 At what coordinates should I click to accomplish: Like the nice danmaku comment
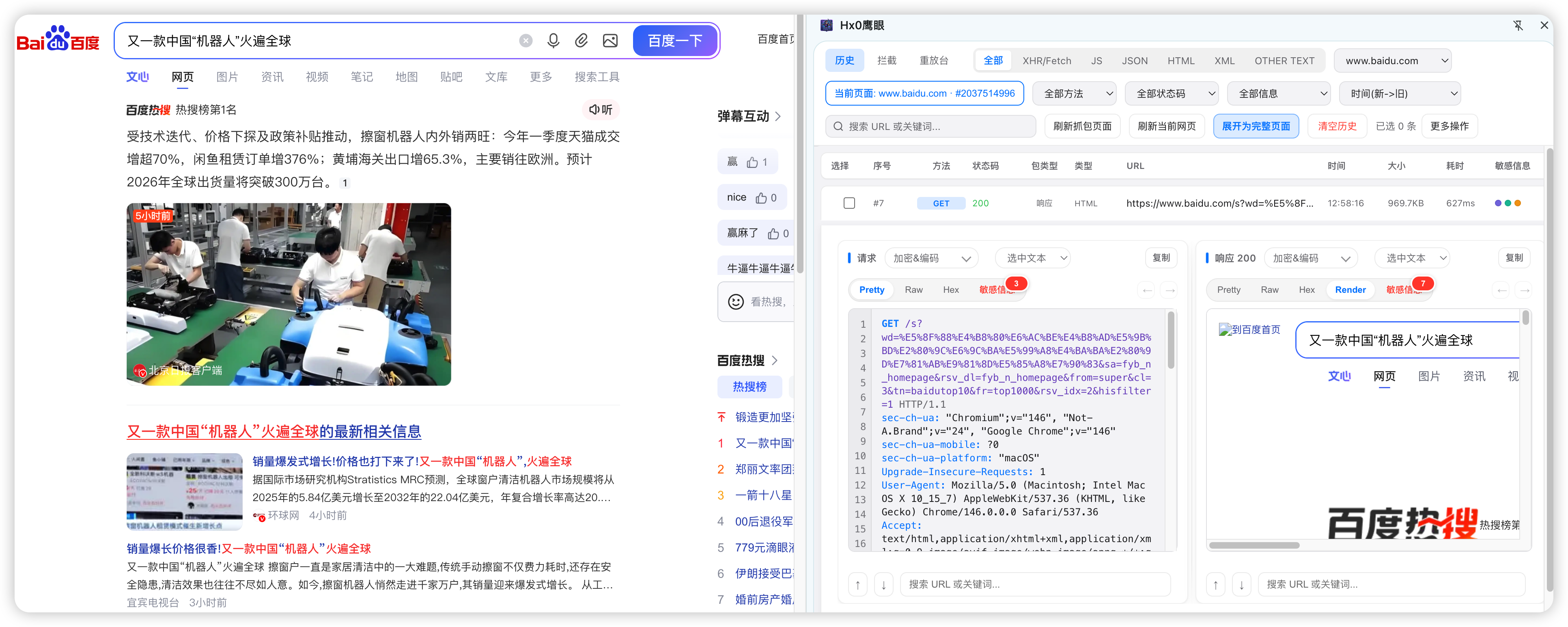click(761, 198)
